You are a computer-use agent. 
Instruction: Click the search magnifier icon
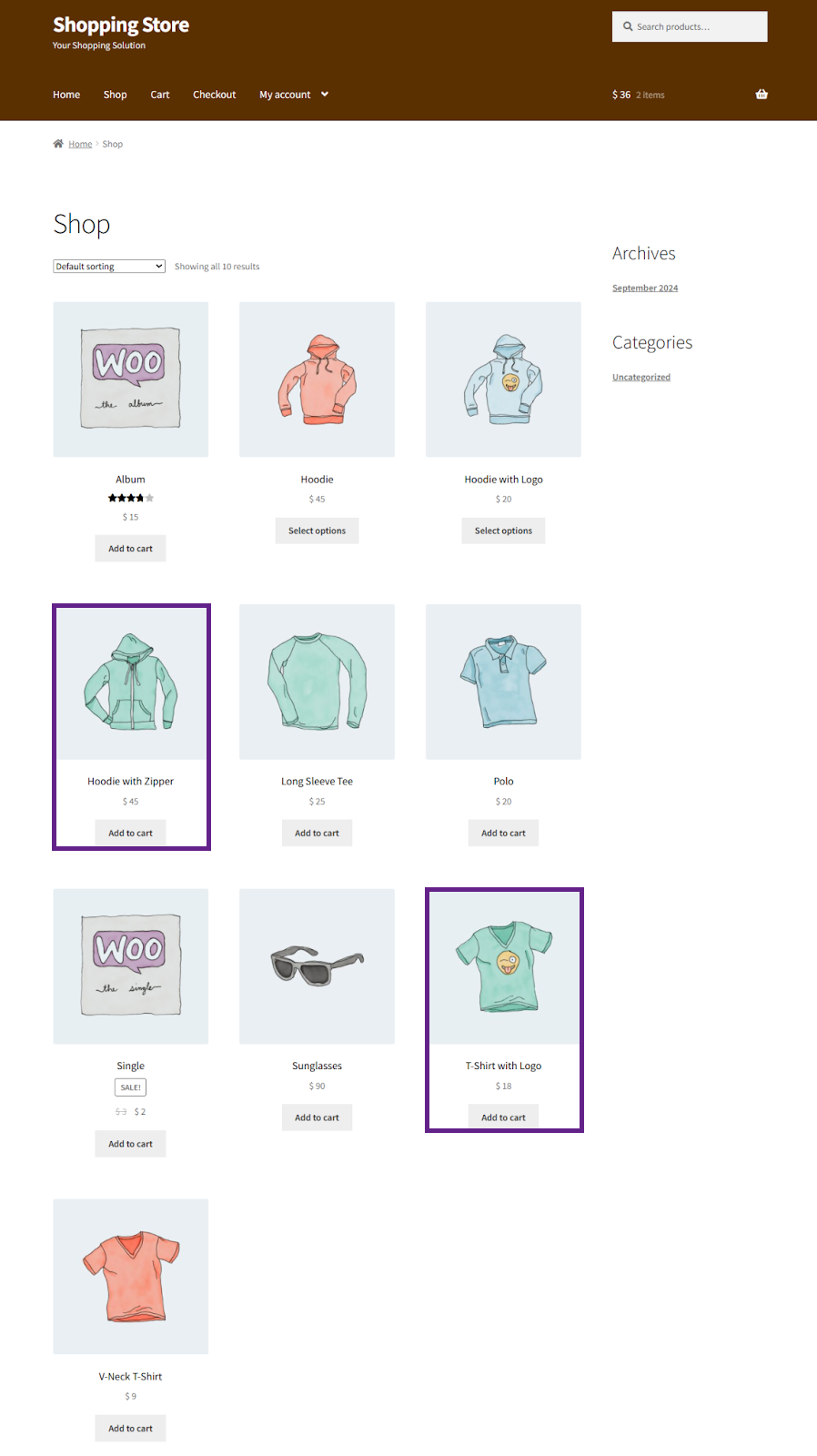(628, 26)
